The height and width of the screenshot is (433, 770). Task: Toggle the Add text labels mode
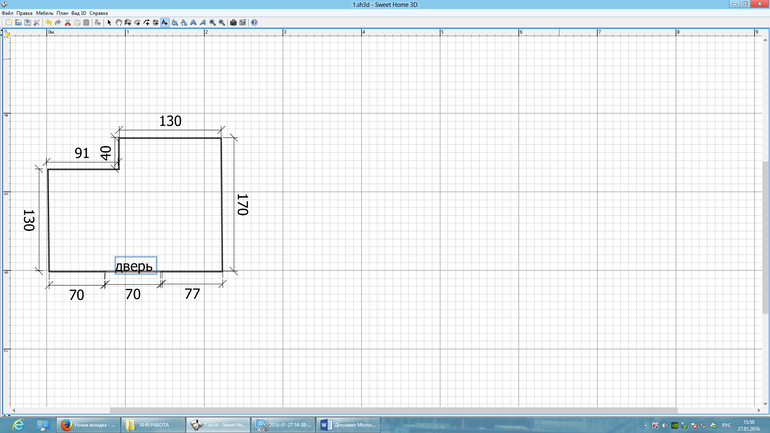point(164,21)
